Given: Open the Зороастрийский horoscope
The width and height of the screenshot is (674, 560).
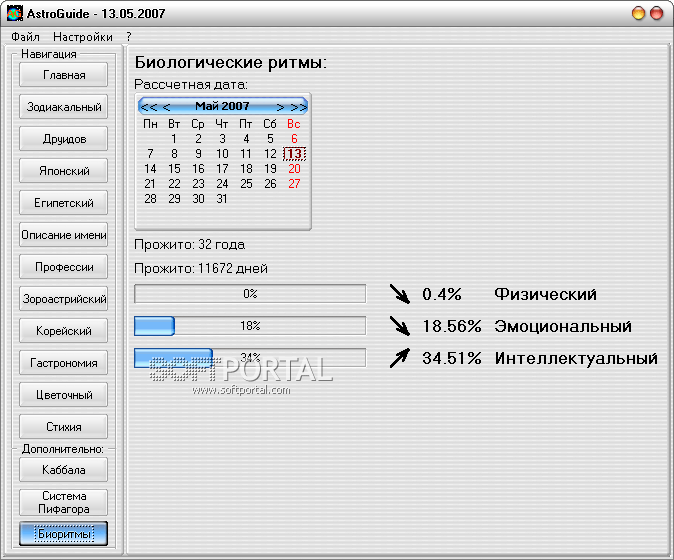Looking at the screenshot, I should point(64,299).
